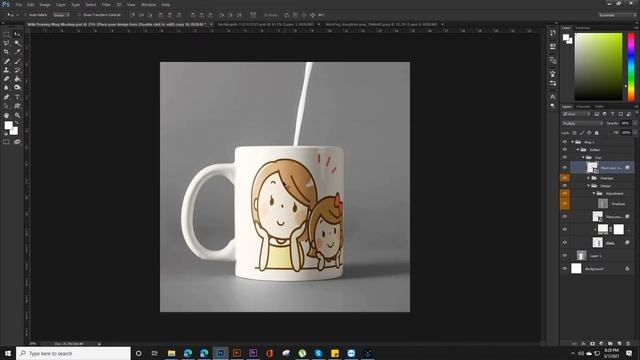Screen dimensions: 640x360
Task: Change the screen mode in the toolbox
Action: pyautogui.click(x=17, y=142)
